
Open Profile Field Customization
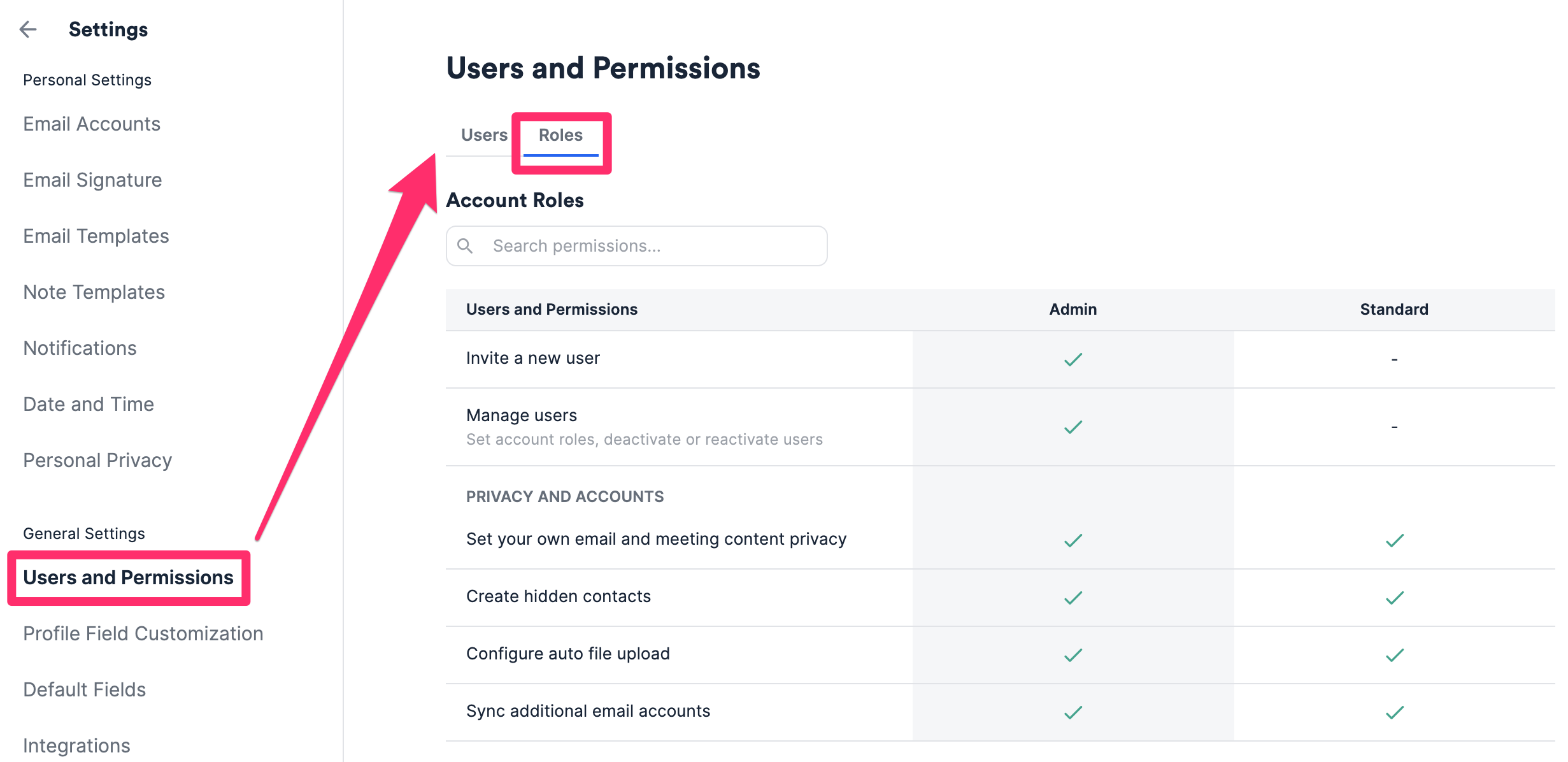point(143,633)
